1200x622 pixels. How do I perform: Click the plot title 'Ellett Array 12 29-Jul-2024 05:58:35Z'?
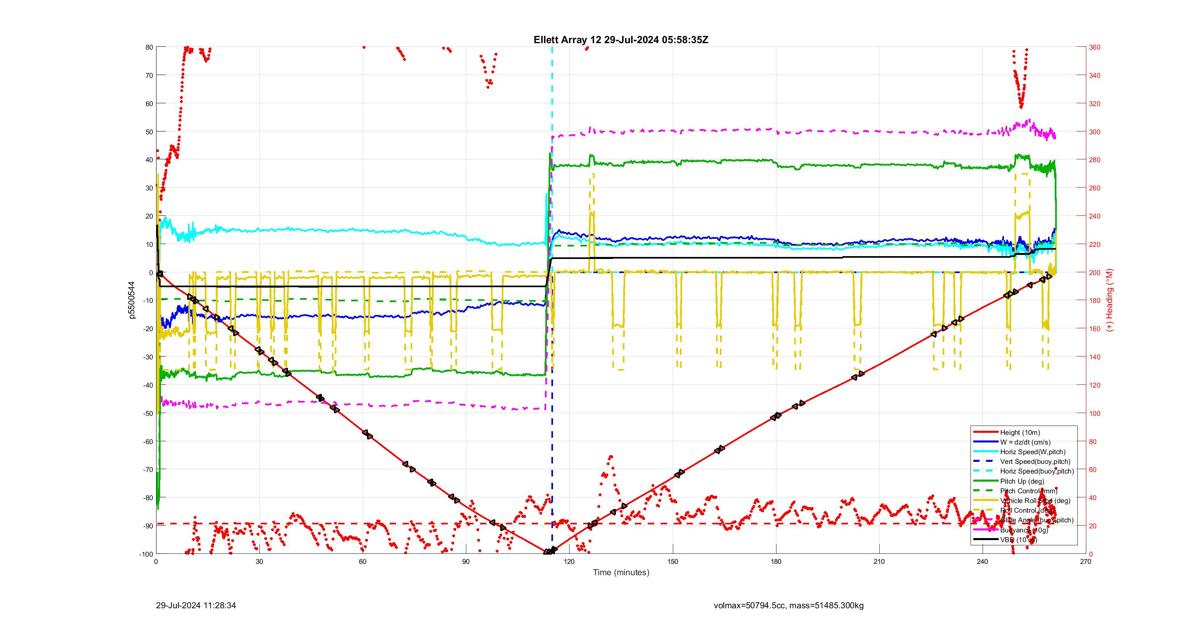622,39
